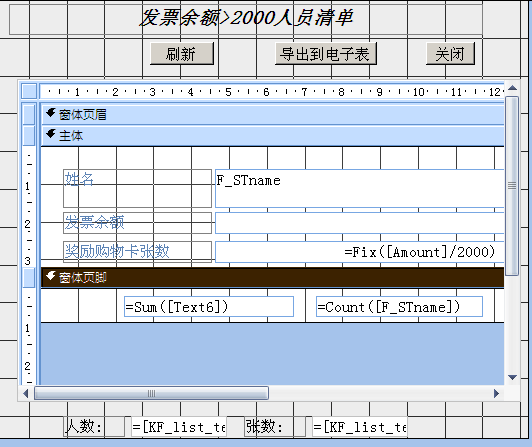Click the horizontal scrollbar right arrow
This screenshot has width=532, height=447.
tap(496, 394)
